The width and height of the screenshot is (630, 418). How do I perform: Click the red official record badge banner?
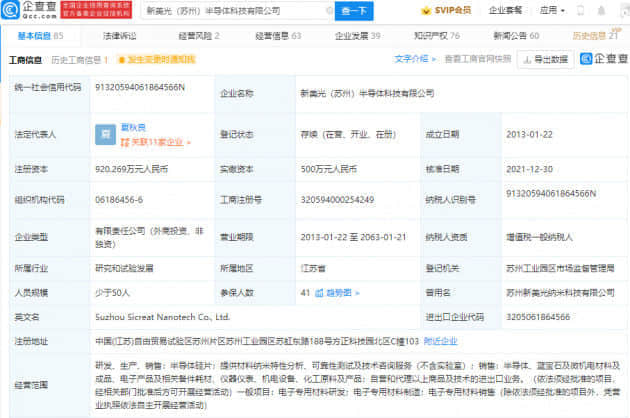(96, 10)
